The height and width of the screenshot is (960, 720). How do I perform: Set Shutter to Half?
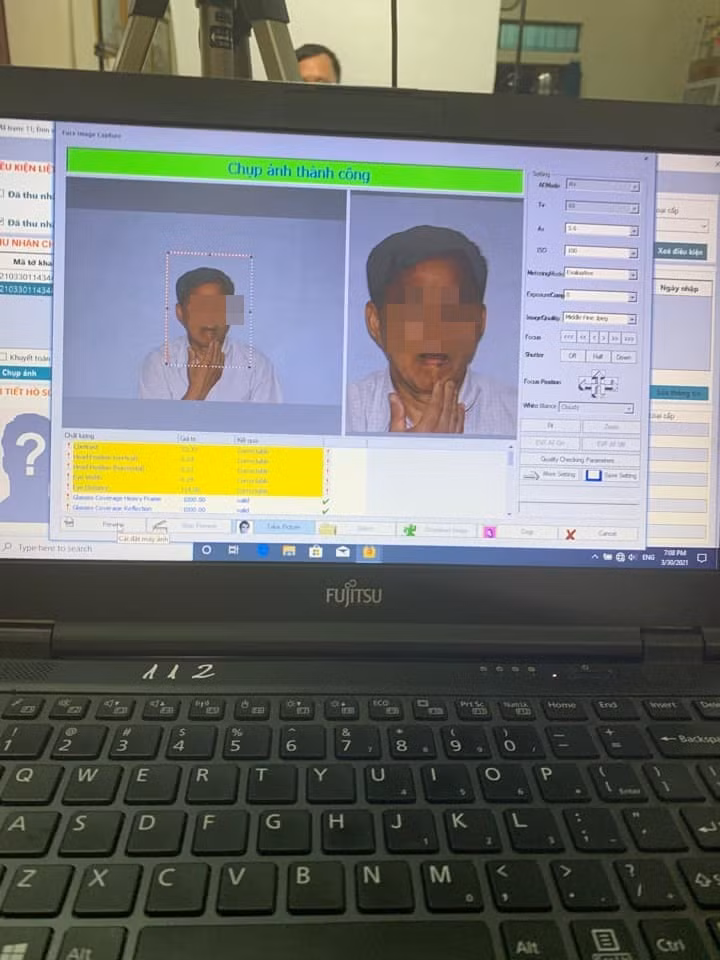click(x=598, y=356)
